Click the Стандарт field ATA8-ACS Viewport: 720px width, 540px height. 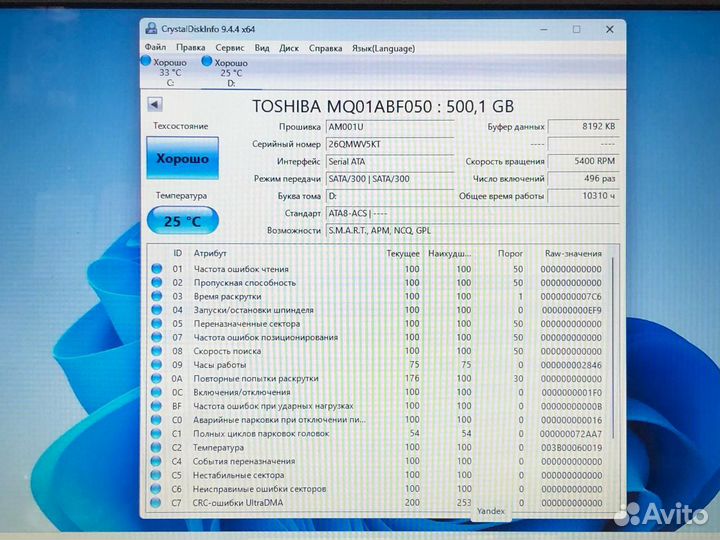click(x=472, y=214)
